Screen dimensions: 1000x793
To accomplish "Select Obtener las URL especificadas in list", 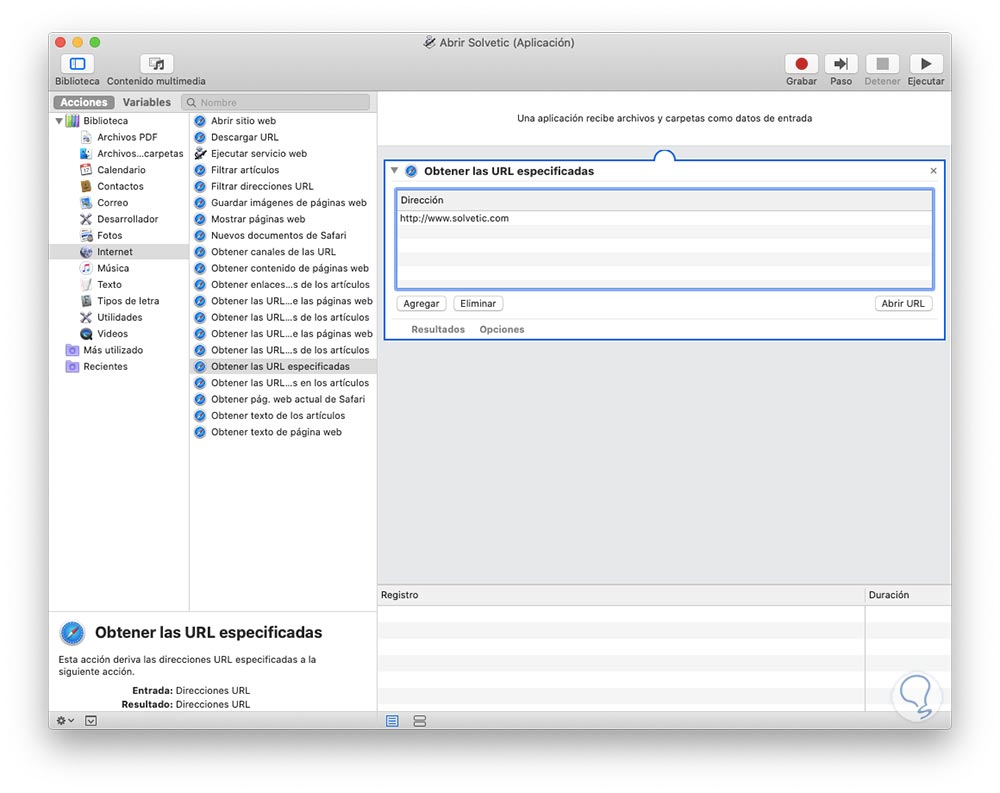I will (283, 366).
